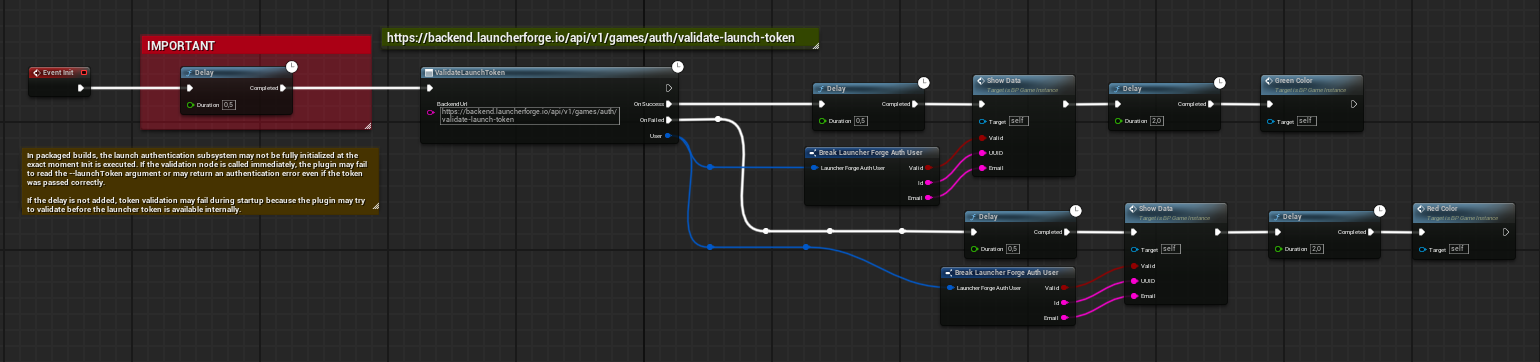Click the OnFailed output pin
1540x362 pixels.
point(670,120)
